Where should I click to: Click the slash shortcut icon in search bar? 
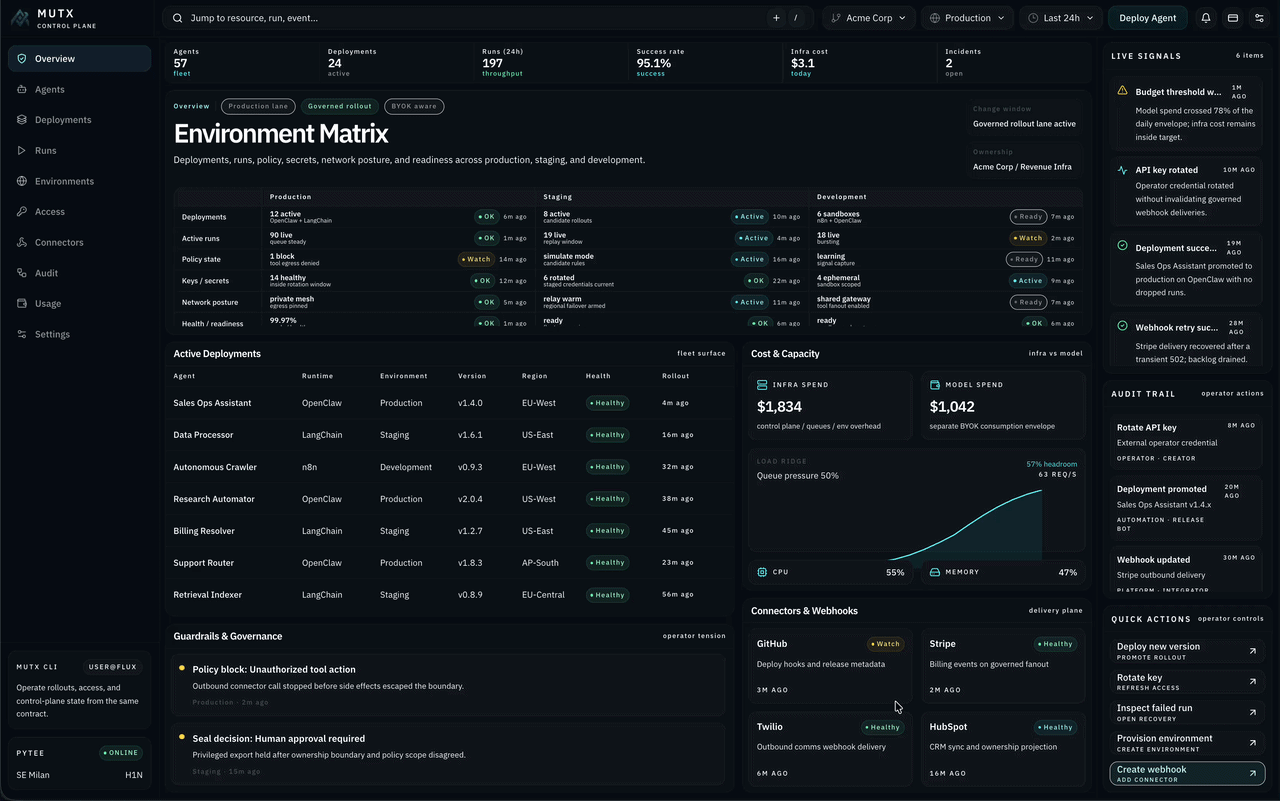click(797, 18)
